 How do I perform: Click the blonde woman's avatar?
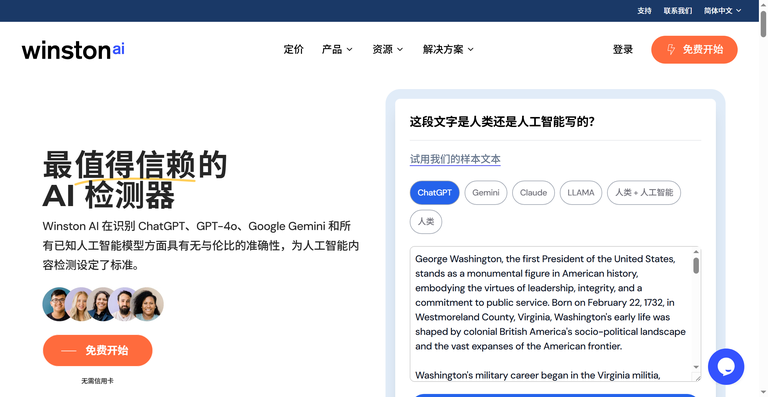pyautogui.click(x=80, y=304)
